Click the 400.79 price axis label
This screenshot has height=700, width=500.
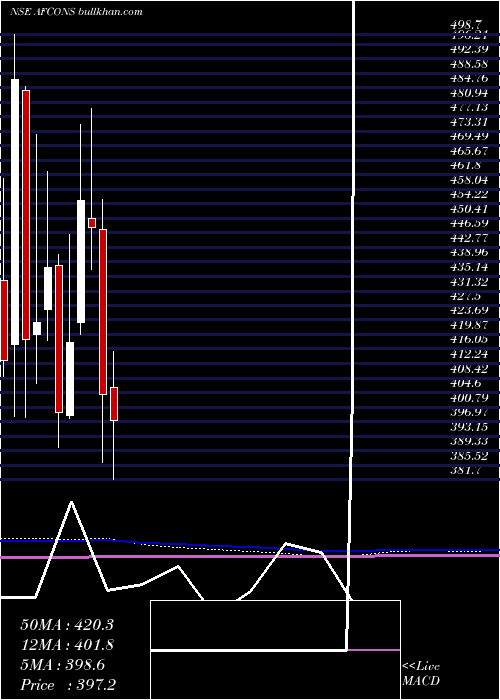[469, 398]
